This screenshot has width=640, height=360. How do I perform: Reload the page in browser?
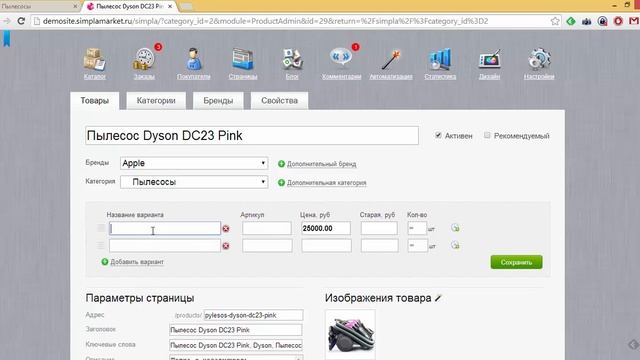[21, 21]
